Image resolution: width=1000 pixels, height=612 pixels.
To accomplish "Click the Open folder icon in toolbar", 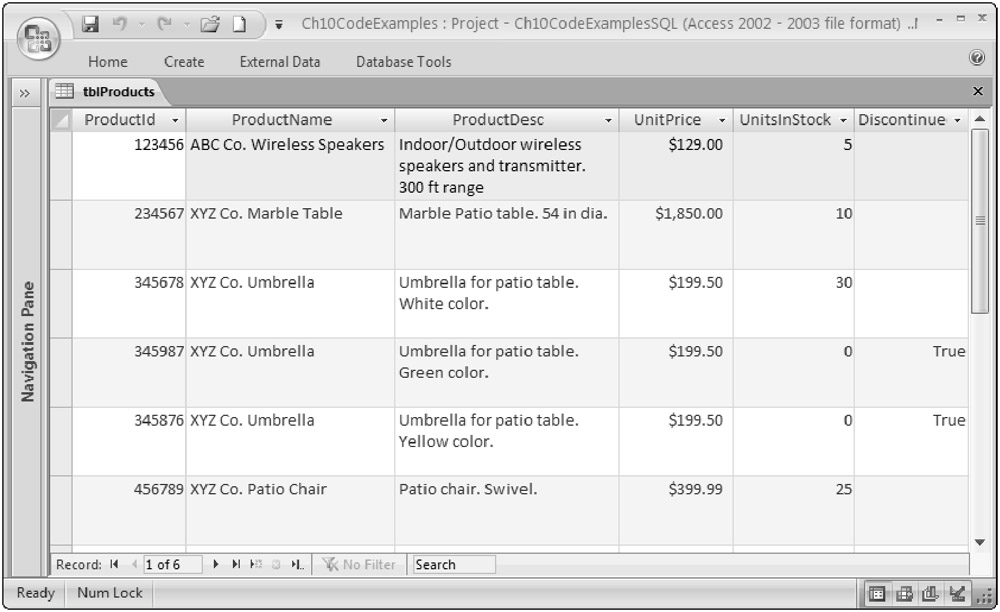I will [x=209, y=22].
